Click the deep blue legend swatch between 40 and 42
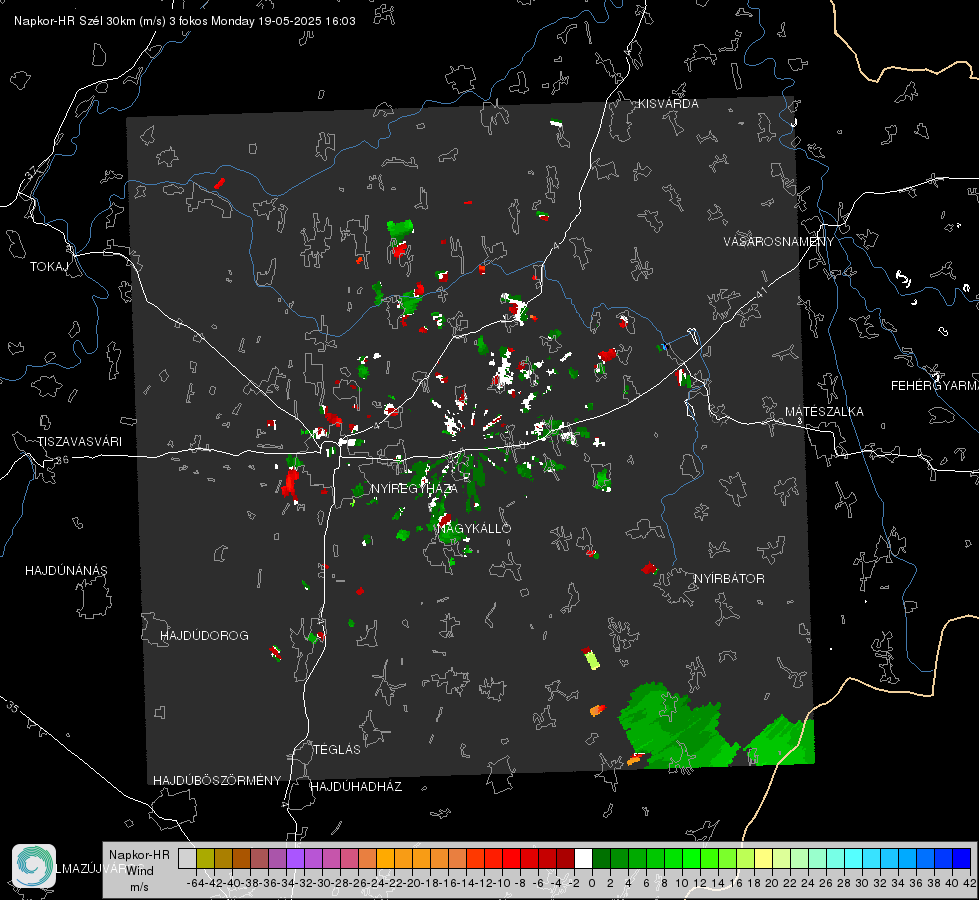The width and height of the screenshot is (979, 900). [962, 858]
